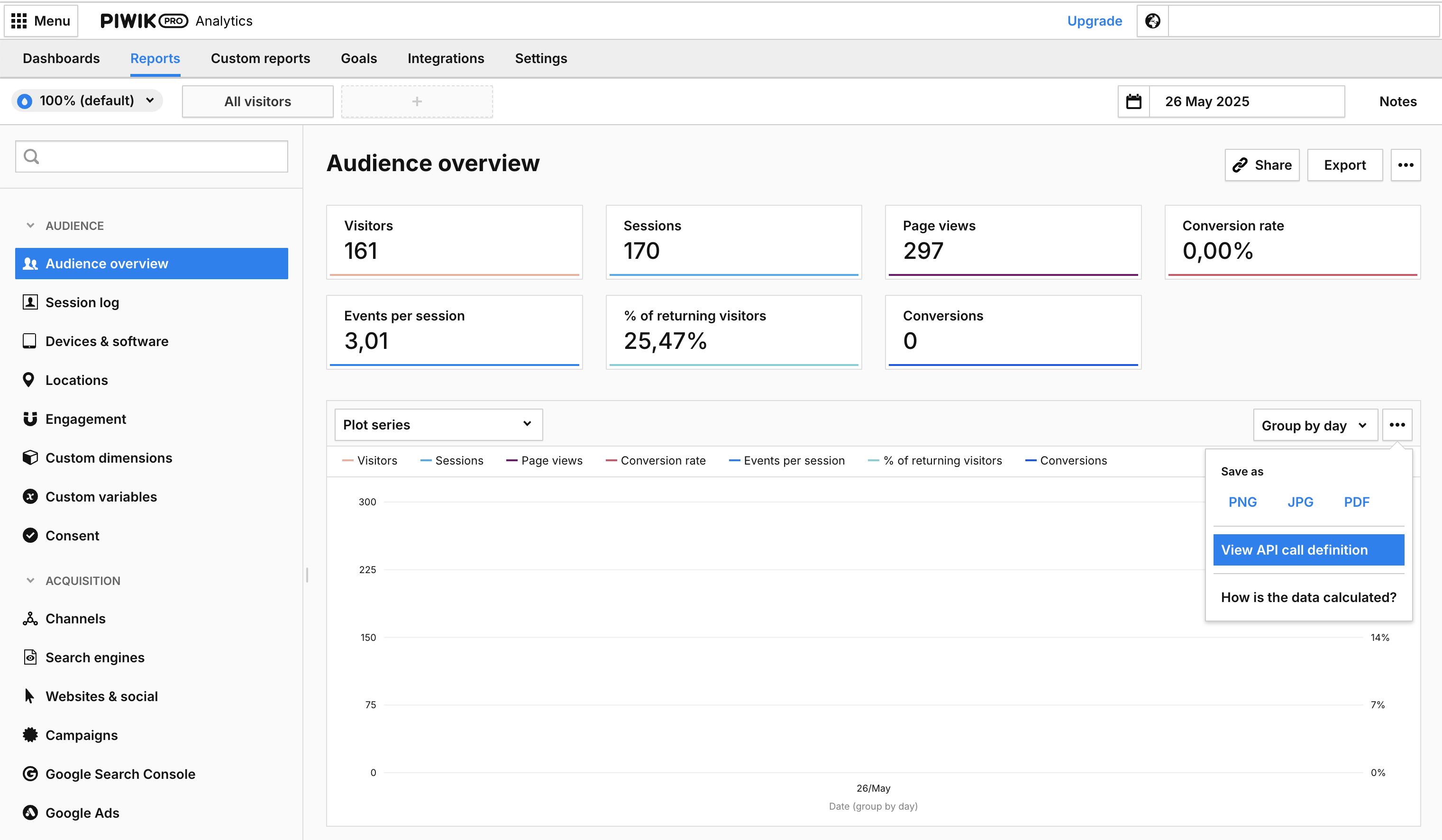Toggle Events per session legend item
The width and height of the screenshot is (1442, 840).
786,461
